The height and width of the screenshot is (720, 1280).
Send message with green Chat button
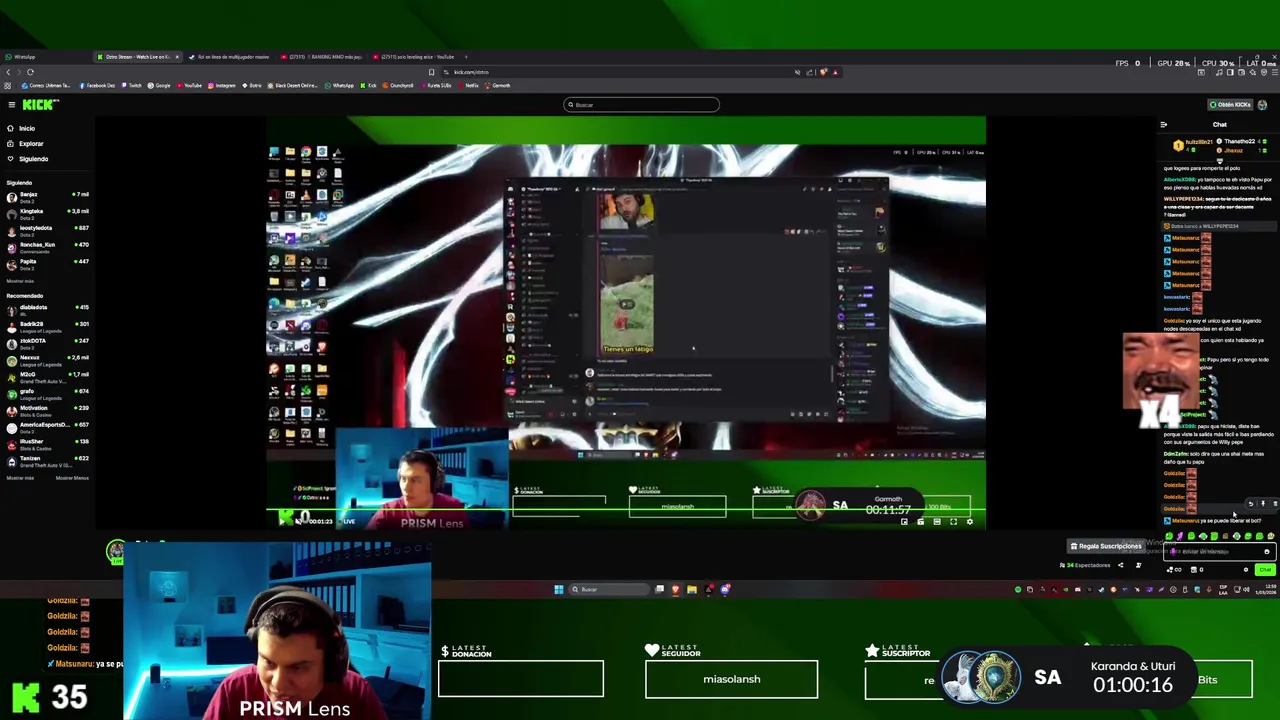[1265, 570]
